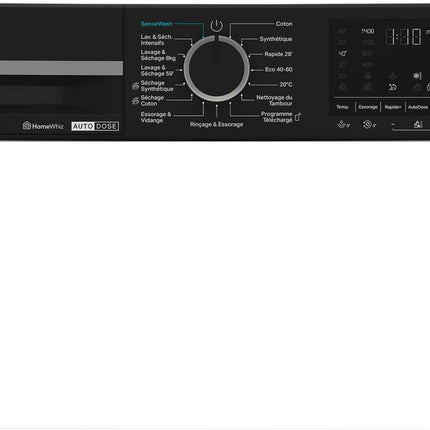Screen dimensions: 430x430
Task: Click the detergent drawer silver handle
Action: tap(61, 68)
